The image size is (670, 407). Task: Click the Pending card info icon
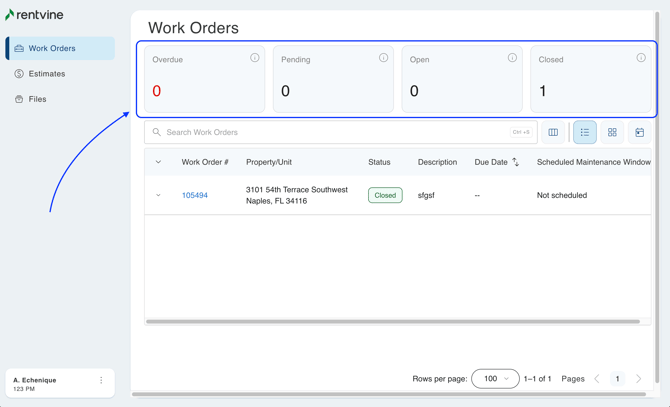383,58
